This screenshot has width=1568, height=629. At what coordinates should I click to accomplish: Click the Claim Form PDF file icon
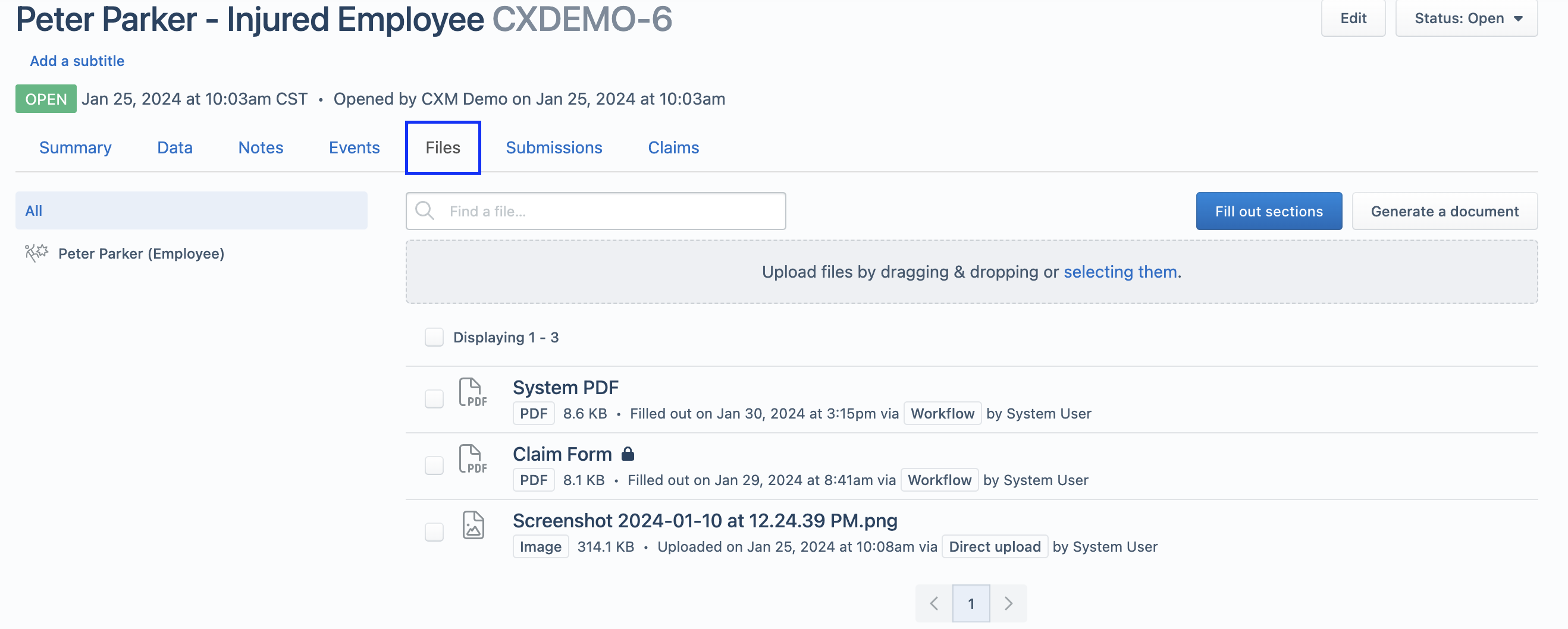point(472,459)
